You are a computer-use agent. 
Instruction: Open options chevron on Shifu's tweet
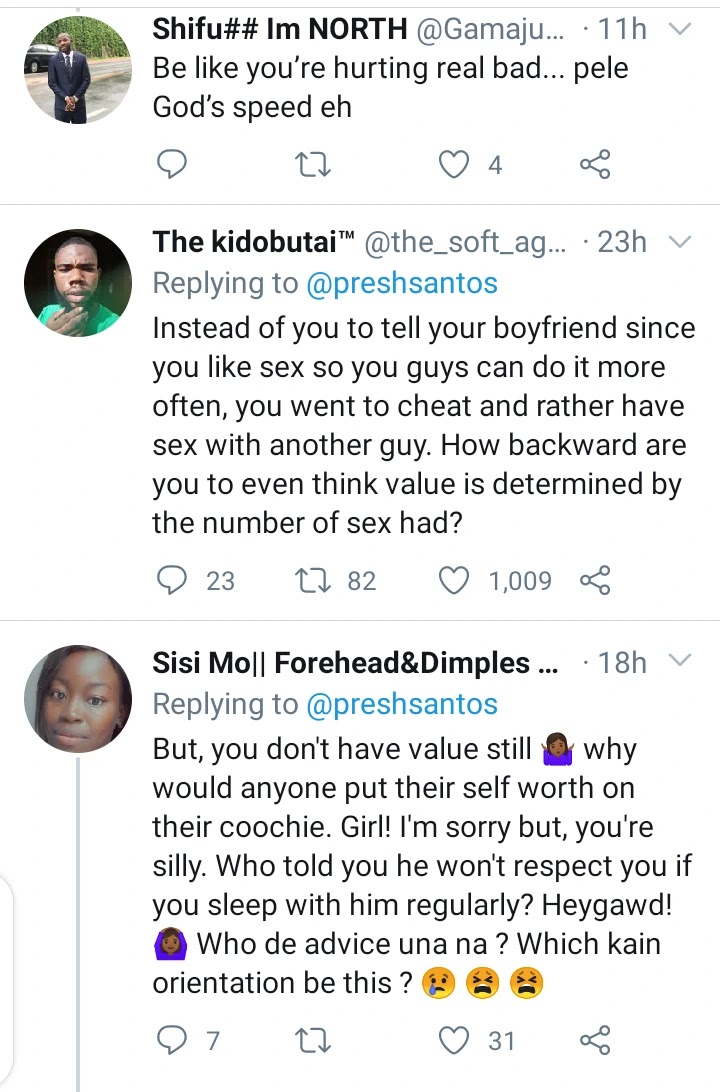[x=679, y=30]
